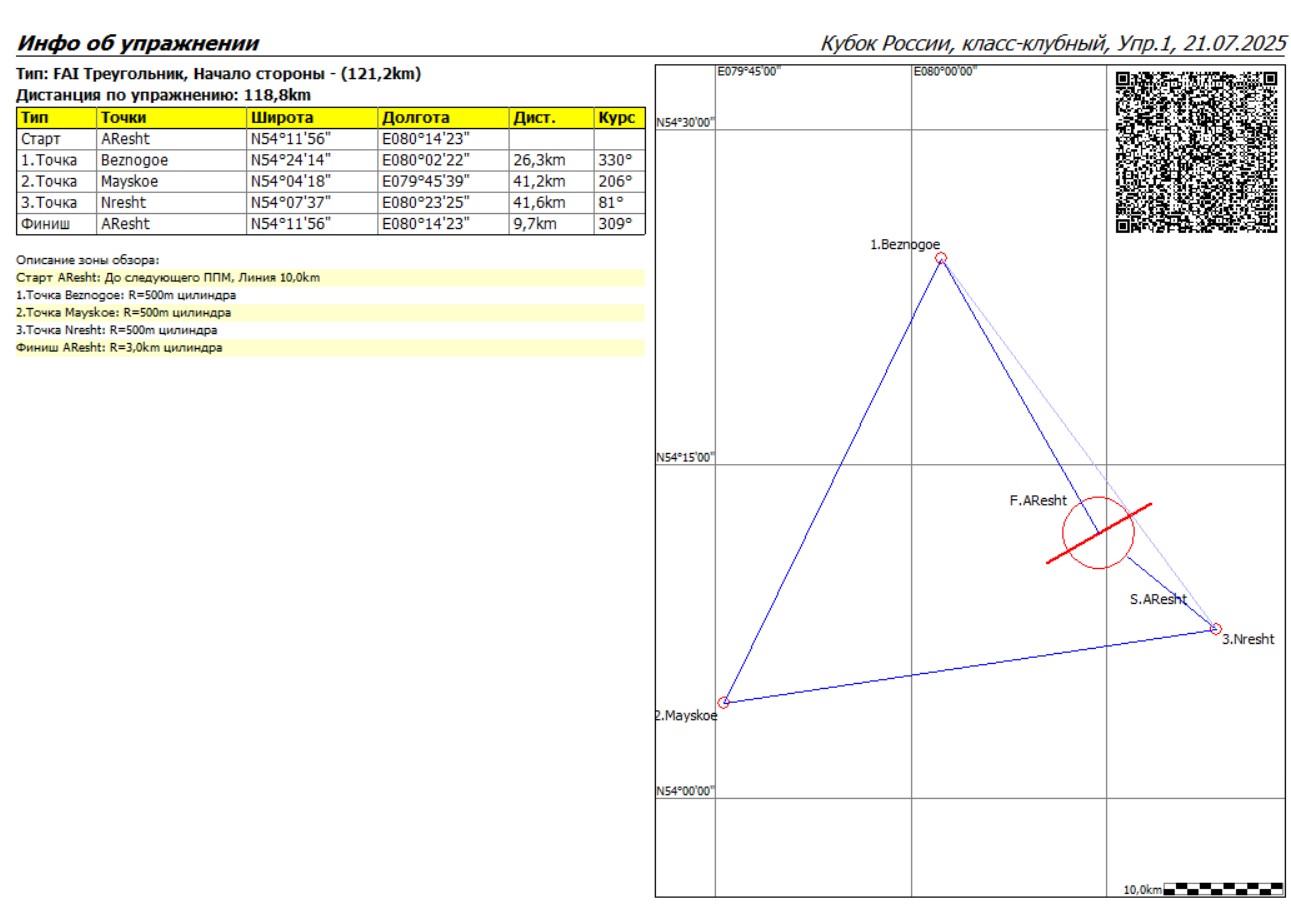This screenshot has width=1291, height=907.
Task: Click the Инфо об упражнении title
Action: 138,43
